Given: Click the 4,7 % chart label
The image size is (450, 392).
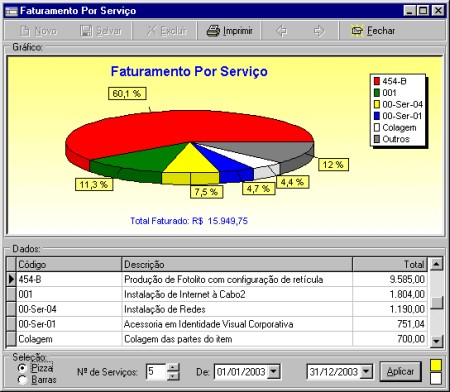Looking at the screenshot, I should (258, 189).
